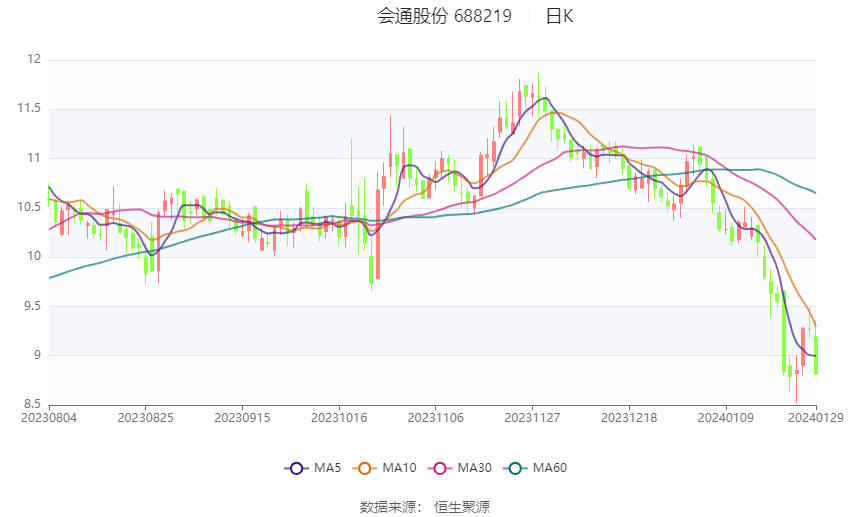Click x-axis date label 20231218
Viewport: 850px width, 517px height.
click(x=629, y=418)
